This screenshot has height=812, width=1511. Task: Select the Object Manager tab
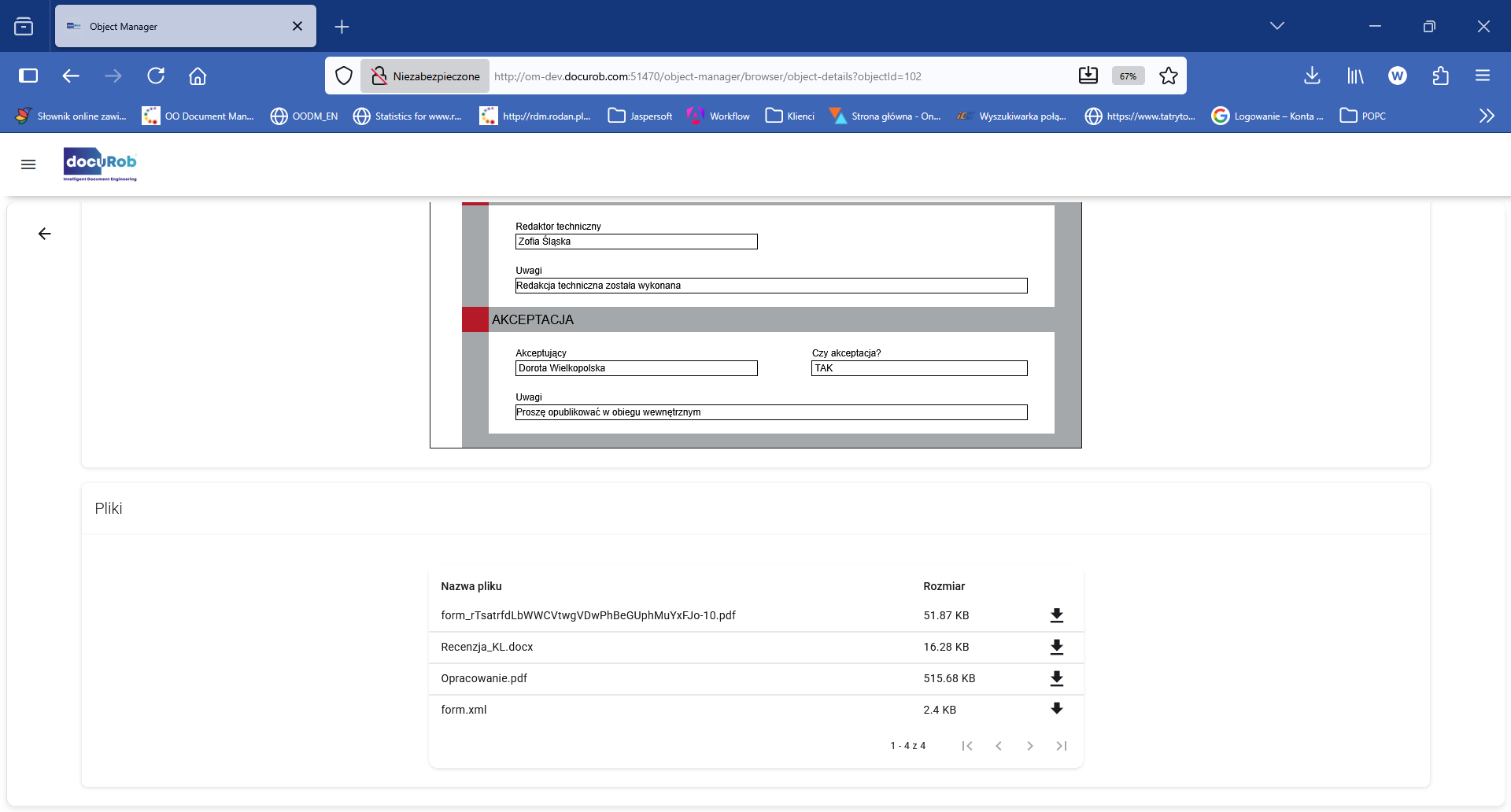[157, 26]
